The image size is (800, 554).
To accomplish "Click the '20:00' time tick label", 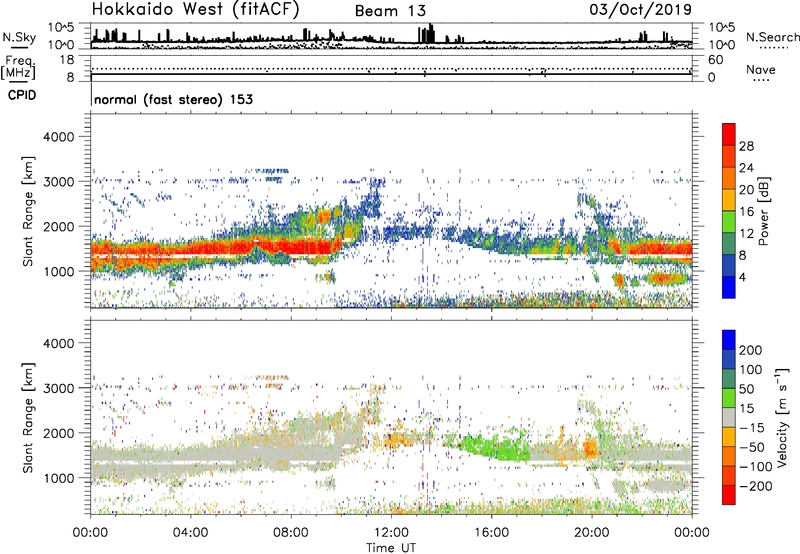I will point(591,533).
